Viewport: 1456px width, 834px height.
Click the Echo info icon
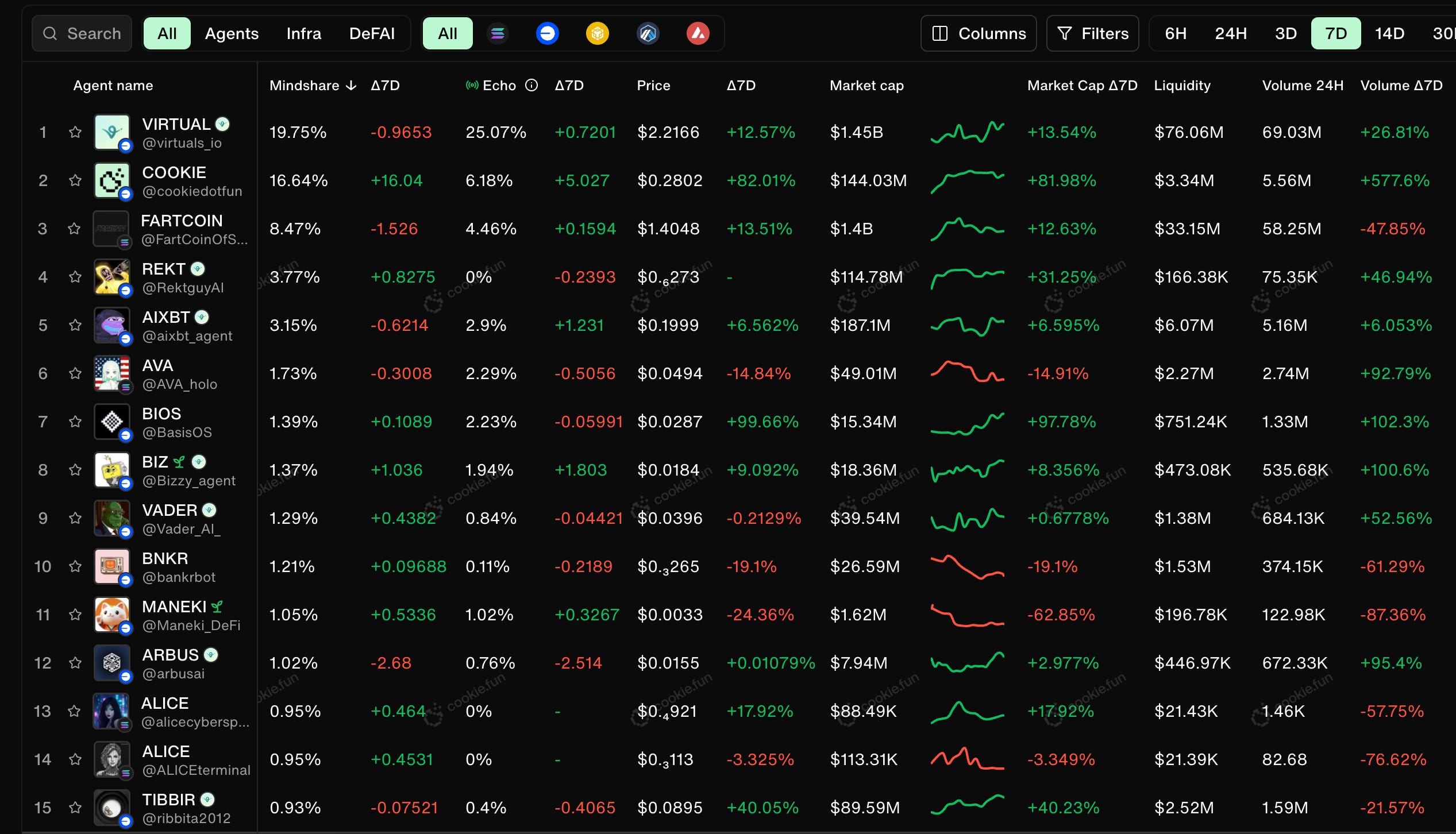(531, 86)
